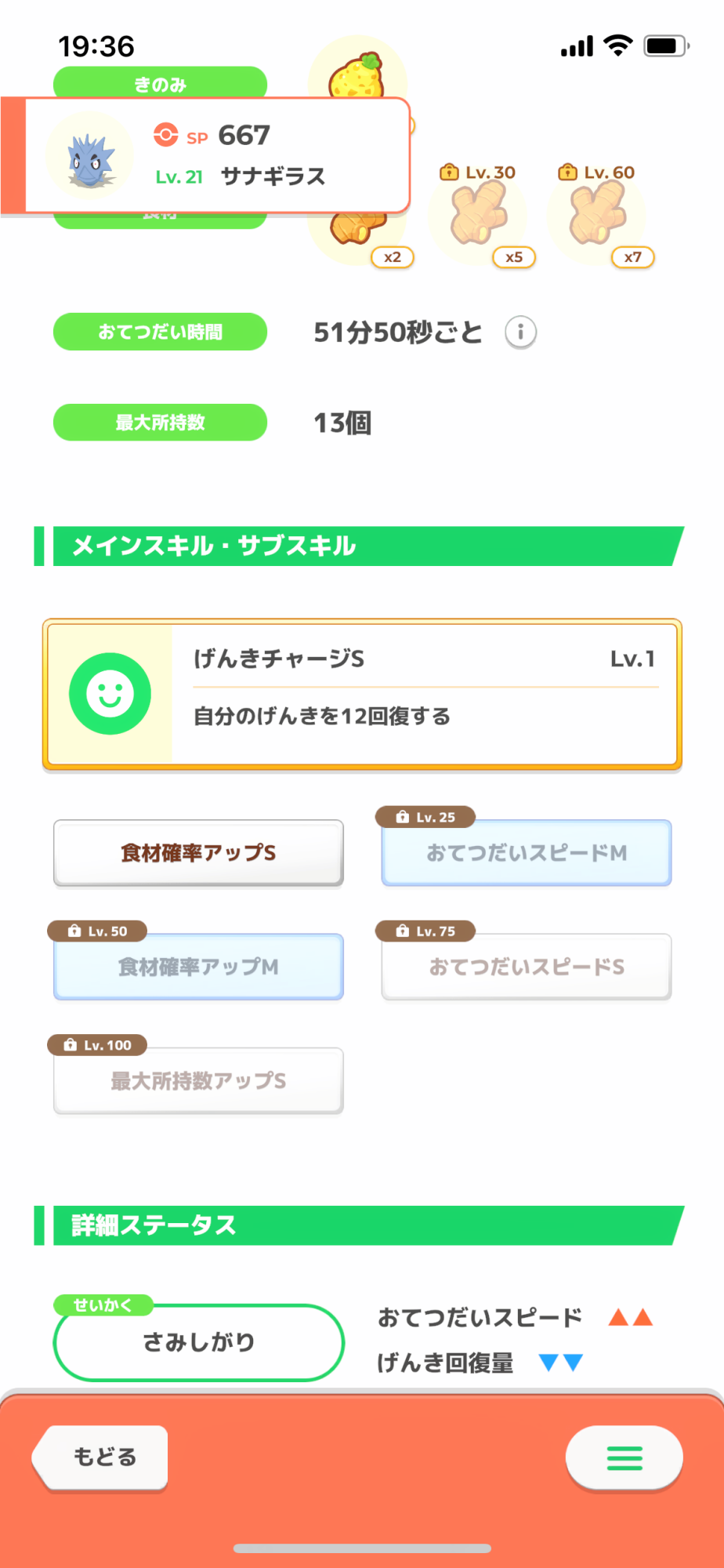Tap the おてつだい時間 green label
Viewport: 724px width, 1568px height.
160,332
